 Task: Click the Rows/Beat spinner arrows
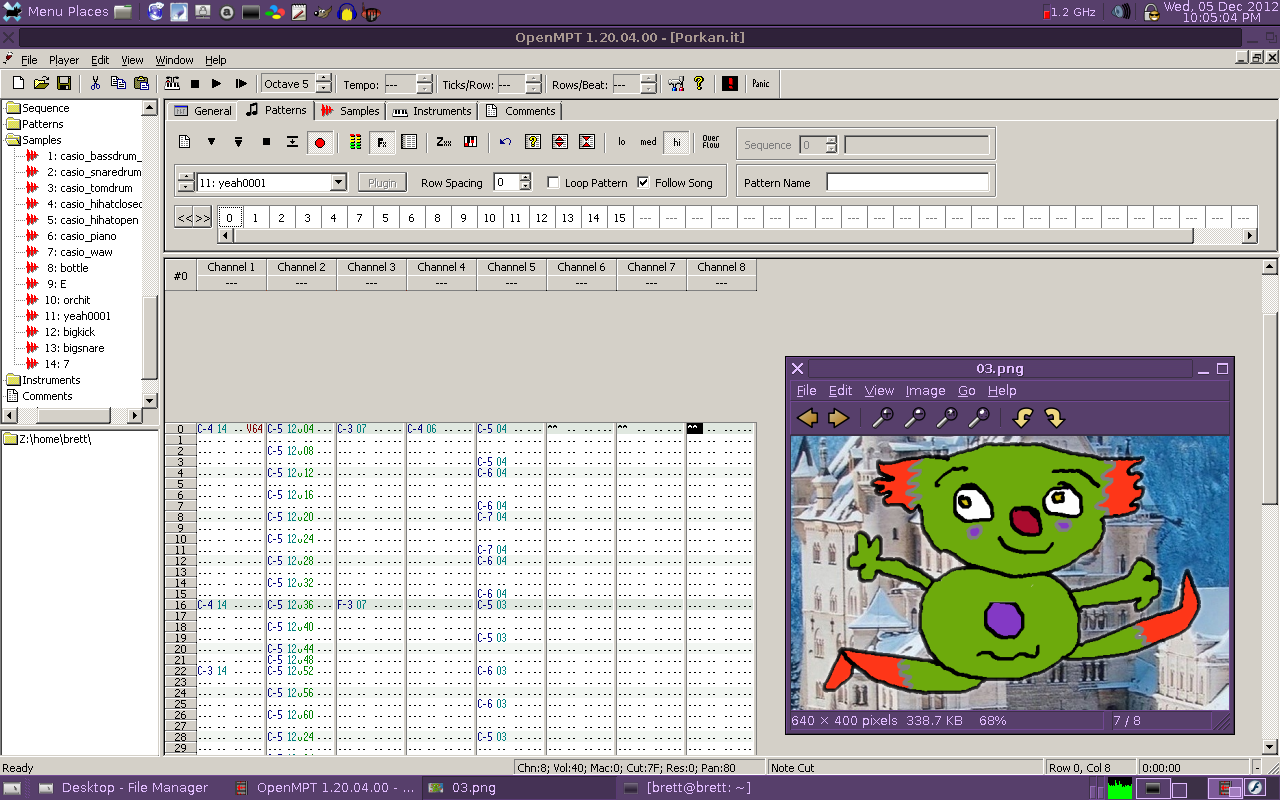(649, 84)
